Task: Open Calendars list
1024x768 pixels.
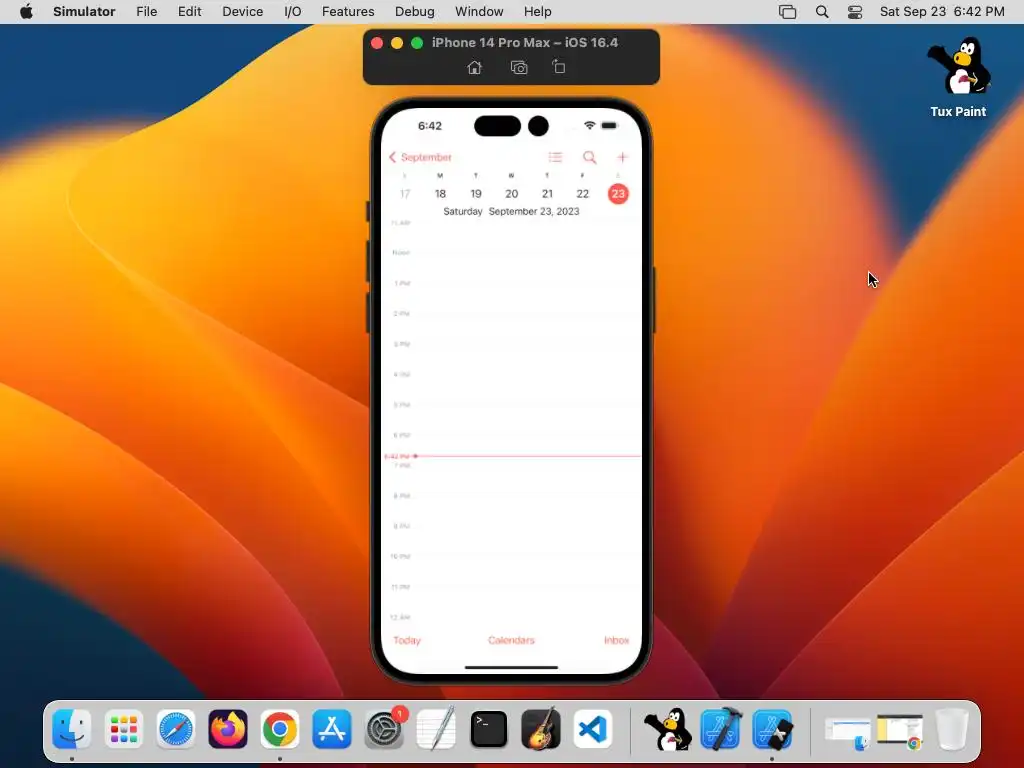Action: [511, 640]
